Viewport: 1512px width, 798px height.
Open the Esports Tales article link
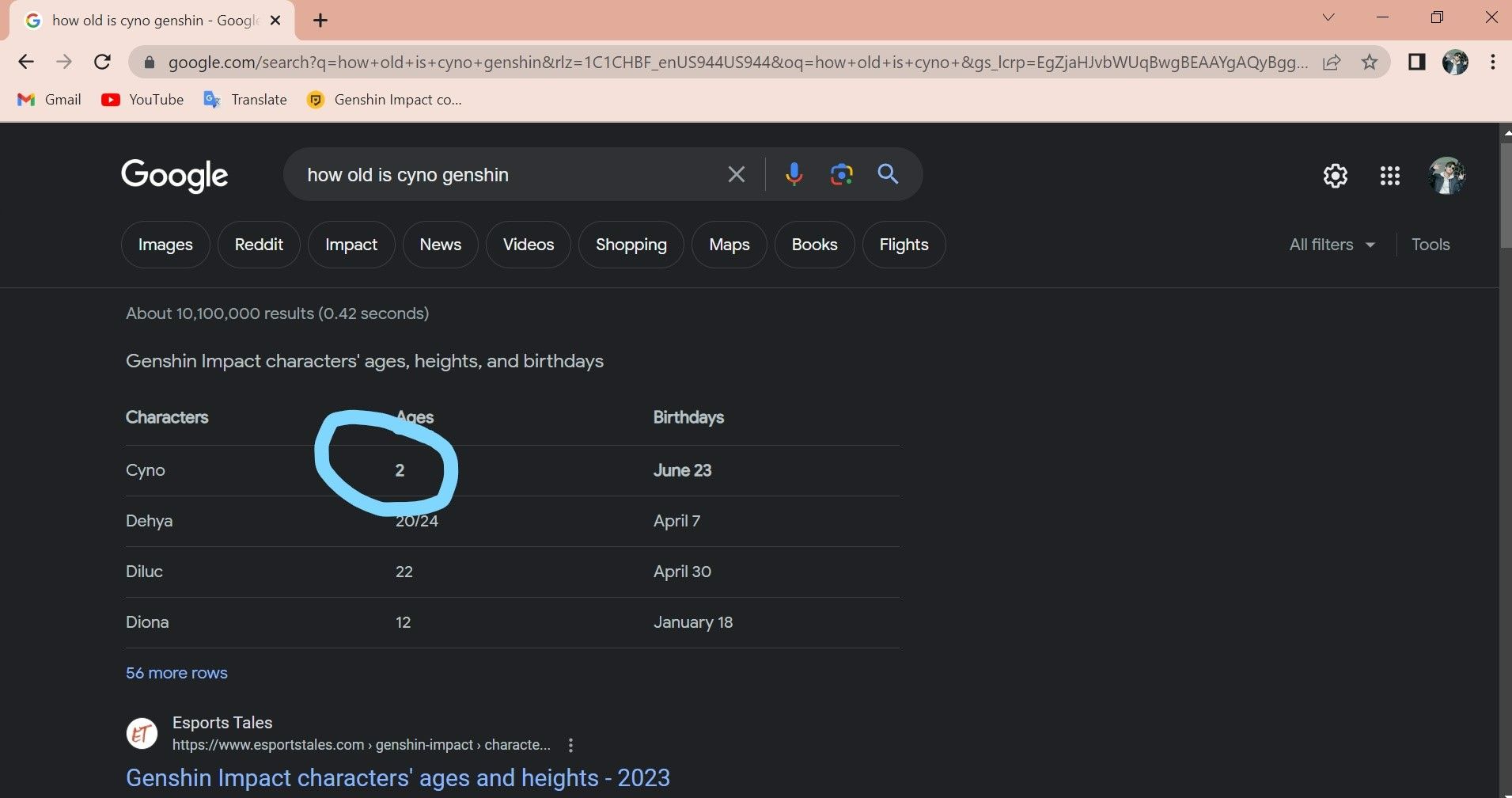(x=397, y=777)
